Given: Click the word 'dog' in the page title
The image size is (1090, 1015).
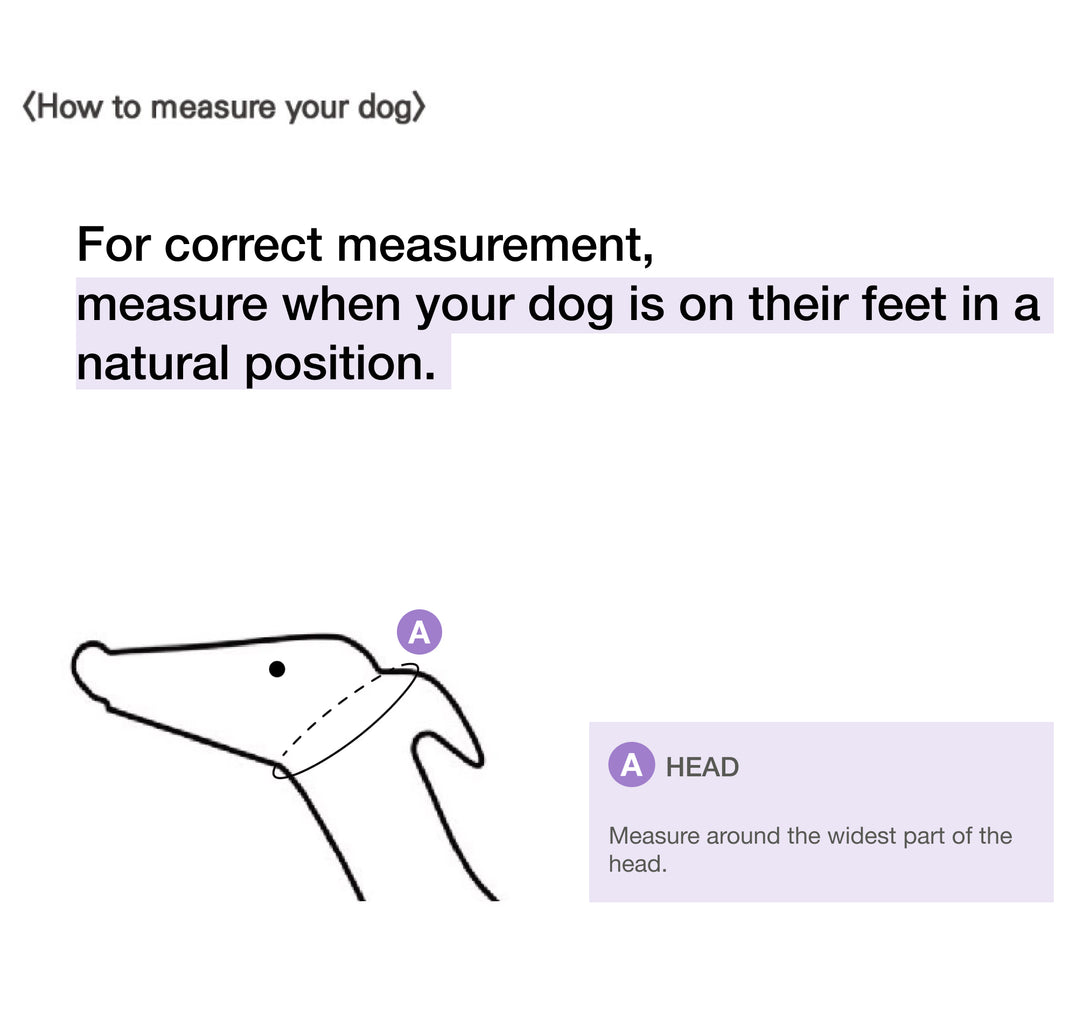Looking at the screenshot, I should 386,108.
